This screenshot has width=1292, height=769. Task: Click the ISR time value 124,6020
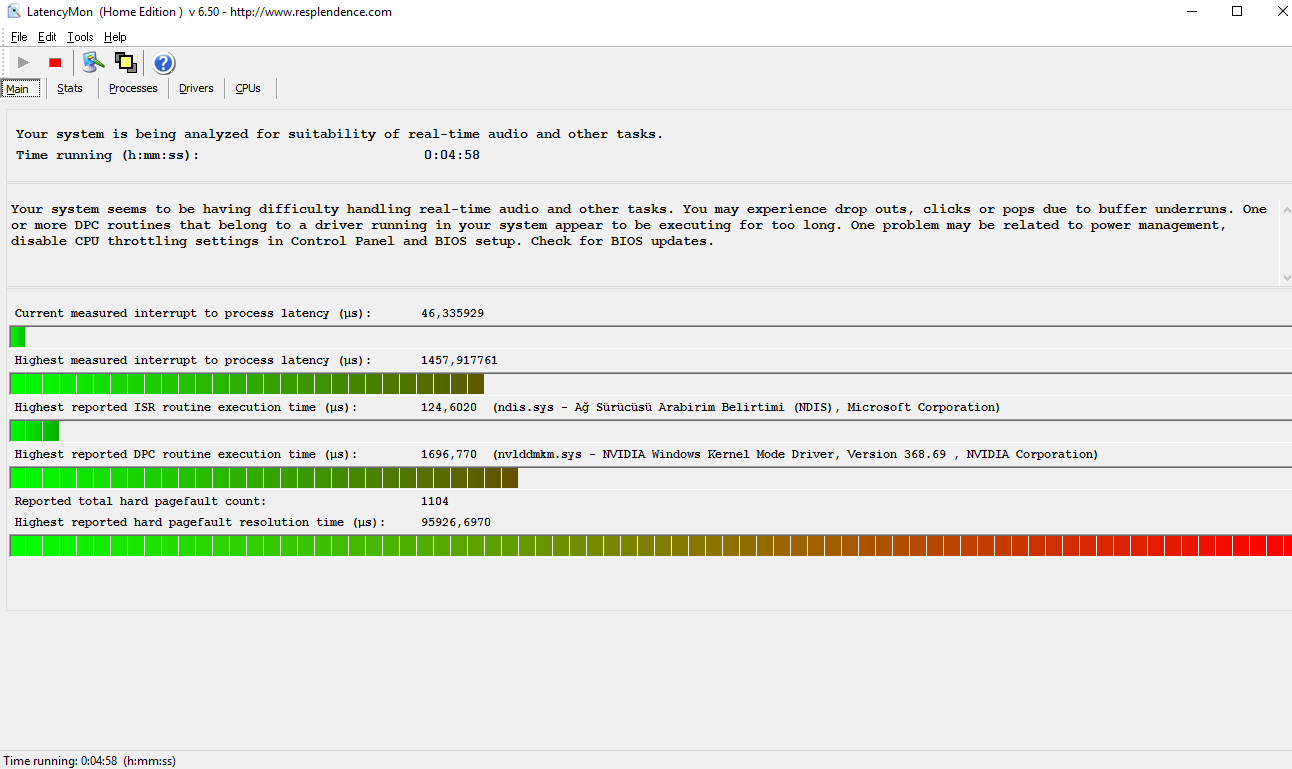[449, 407]
